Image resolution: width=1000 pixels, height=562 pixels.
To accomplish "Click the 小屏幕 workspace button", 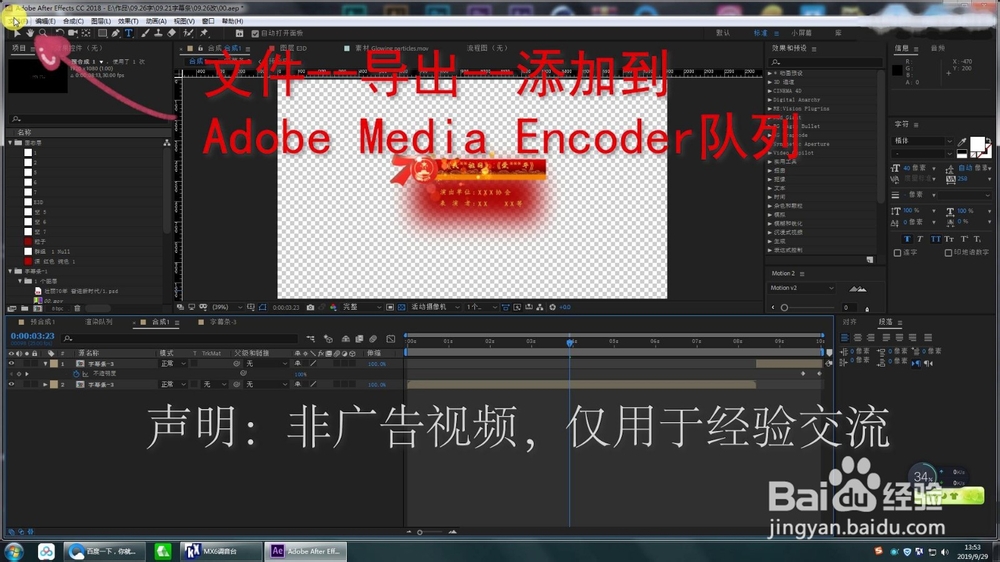I will [802, 33].
